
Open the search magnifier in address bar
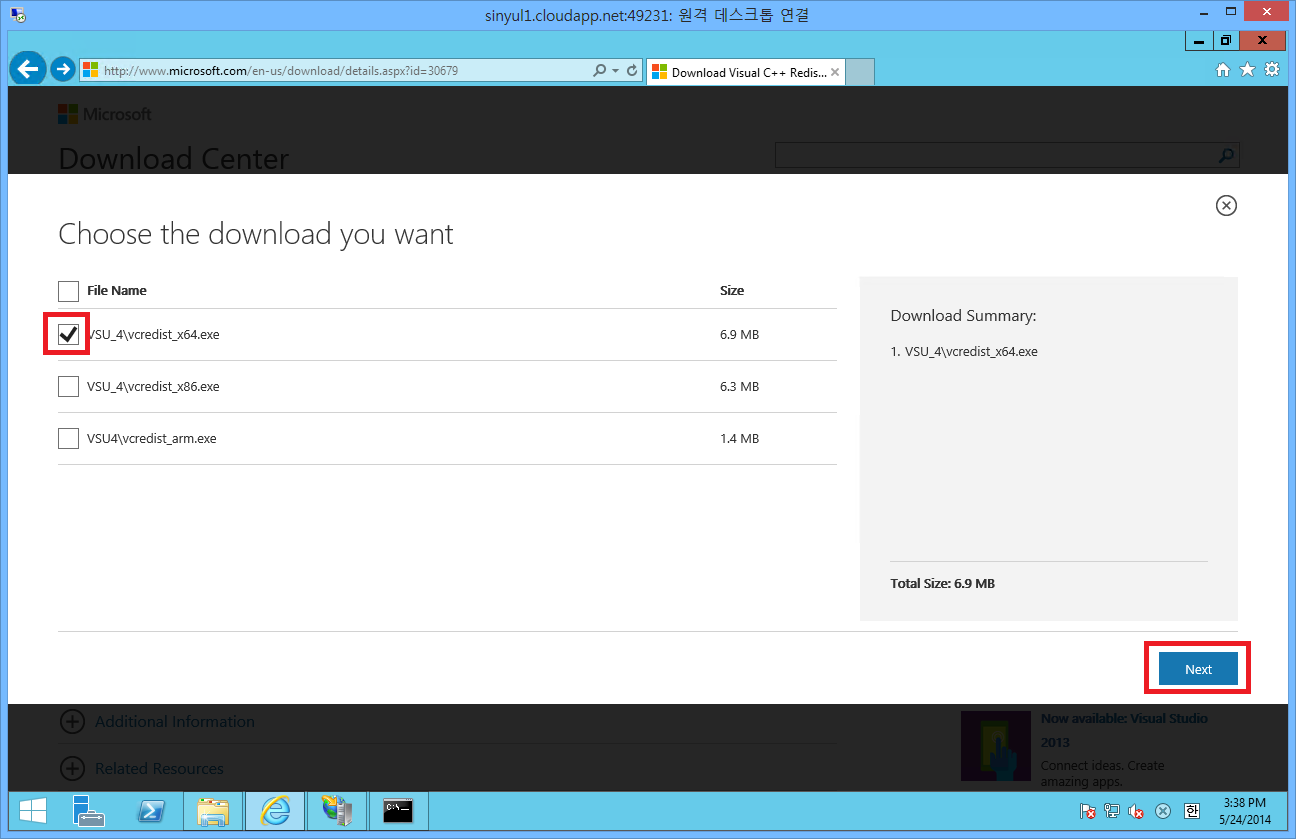(599, 71)
